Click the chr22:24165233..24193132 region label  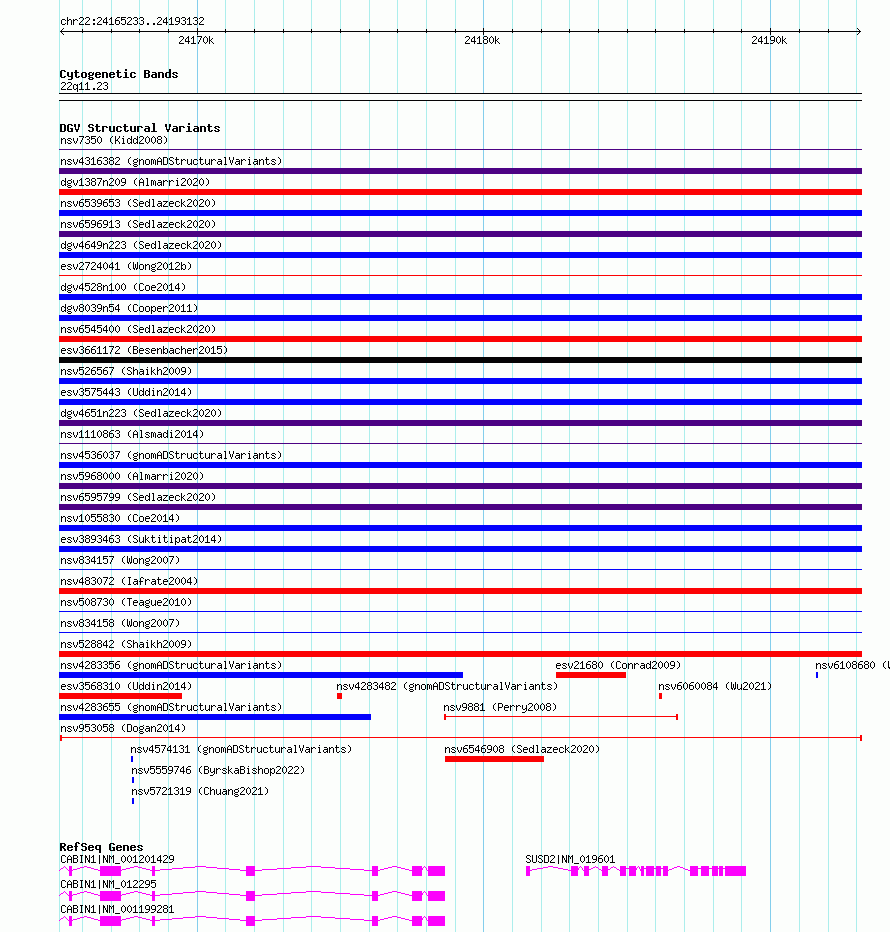click(x=132, y=21)
